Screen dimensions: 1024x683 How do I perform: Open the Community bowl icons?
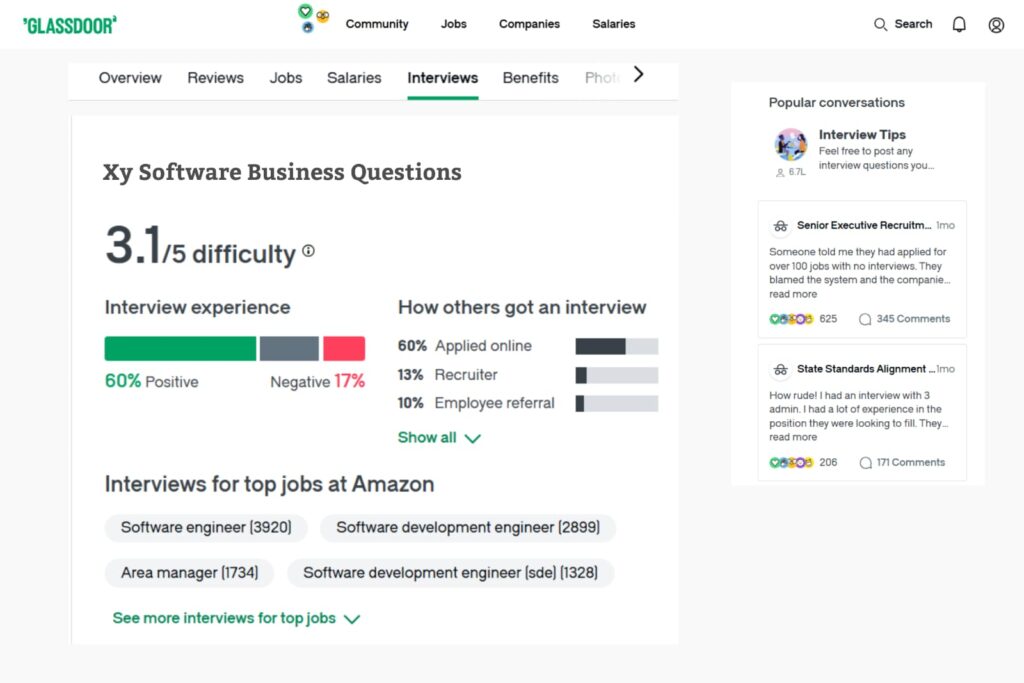(313, 18)
